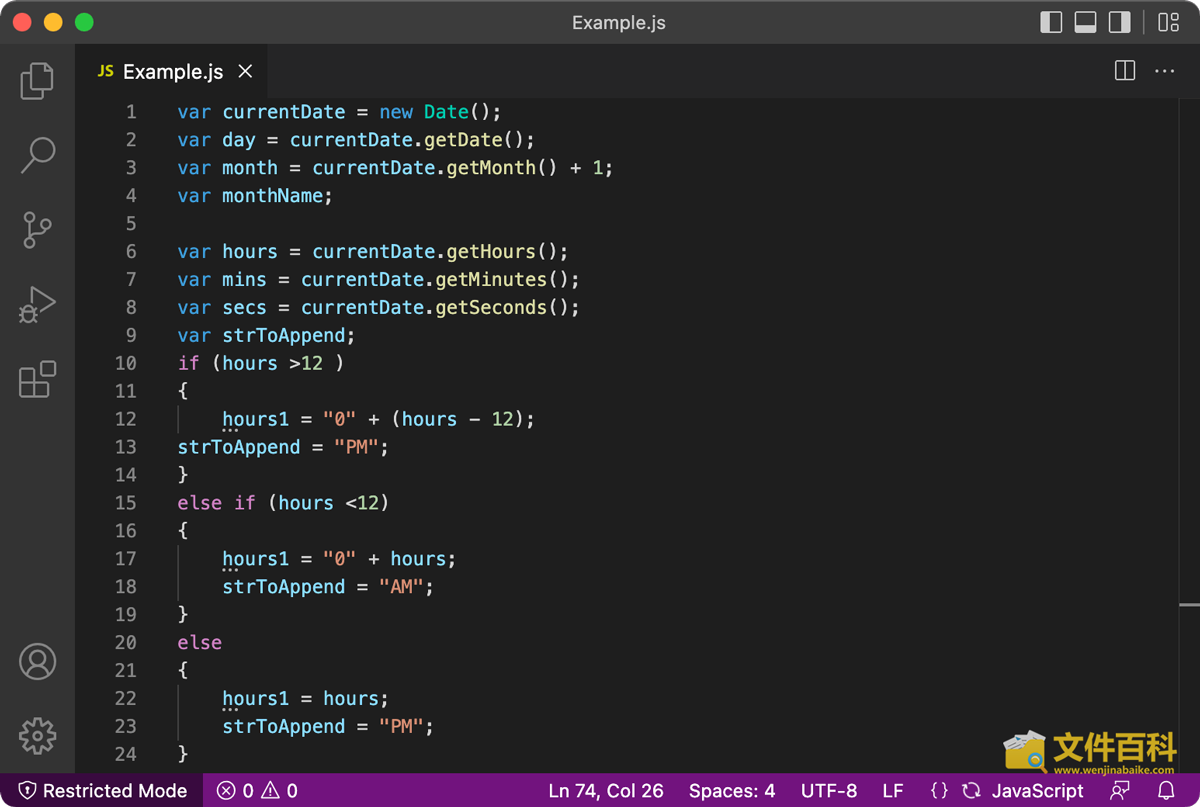Viewport: 1200px width, 807px height.
Task: Open notifications bell
Action: click(1166, 790)
